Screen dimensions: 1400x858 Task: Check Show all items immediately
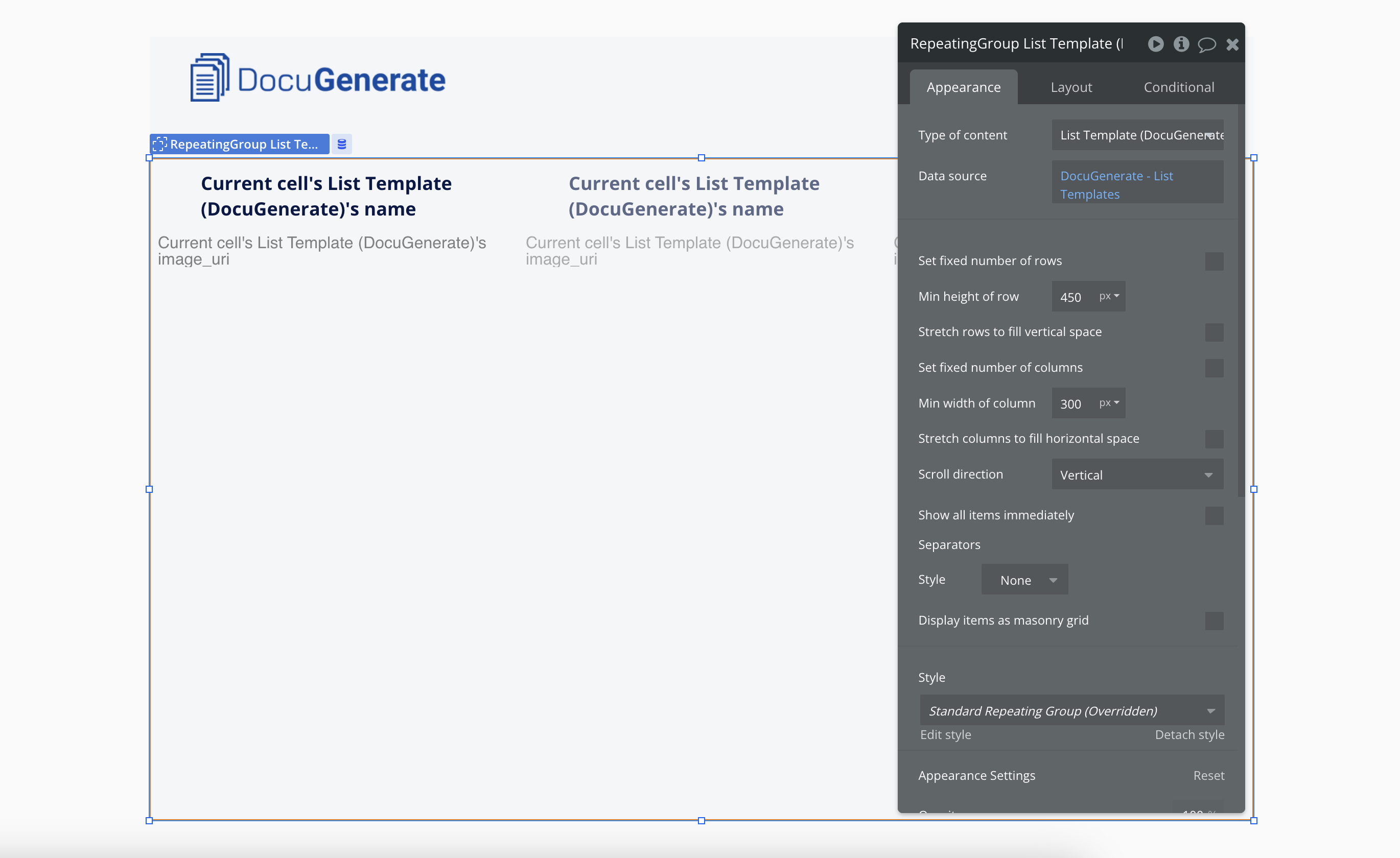point(1214,516)
